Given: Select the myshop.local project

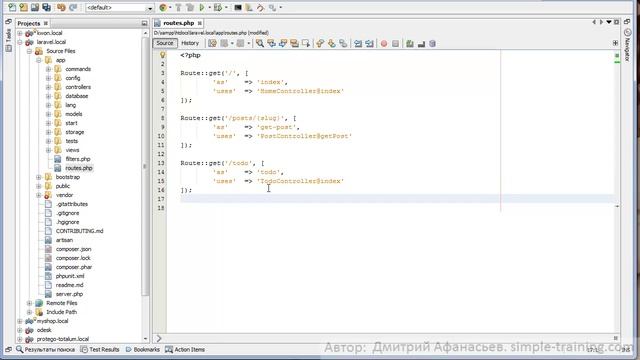Looking at the screenshot, I should pos(52,321).
